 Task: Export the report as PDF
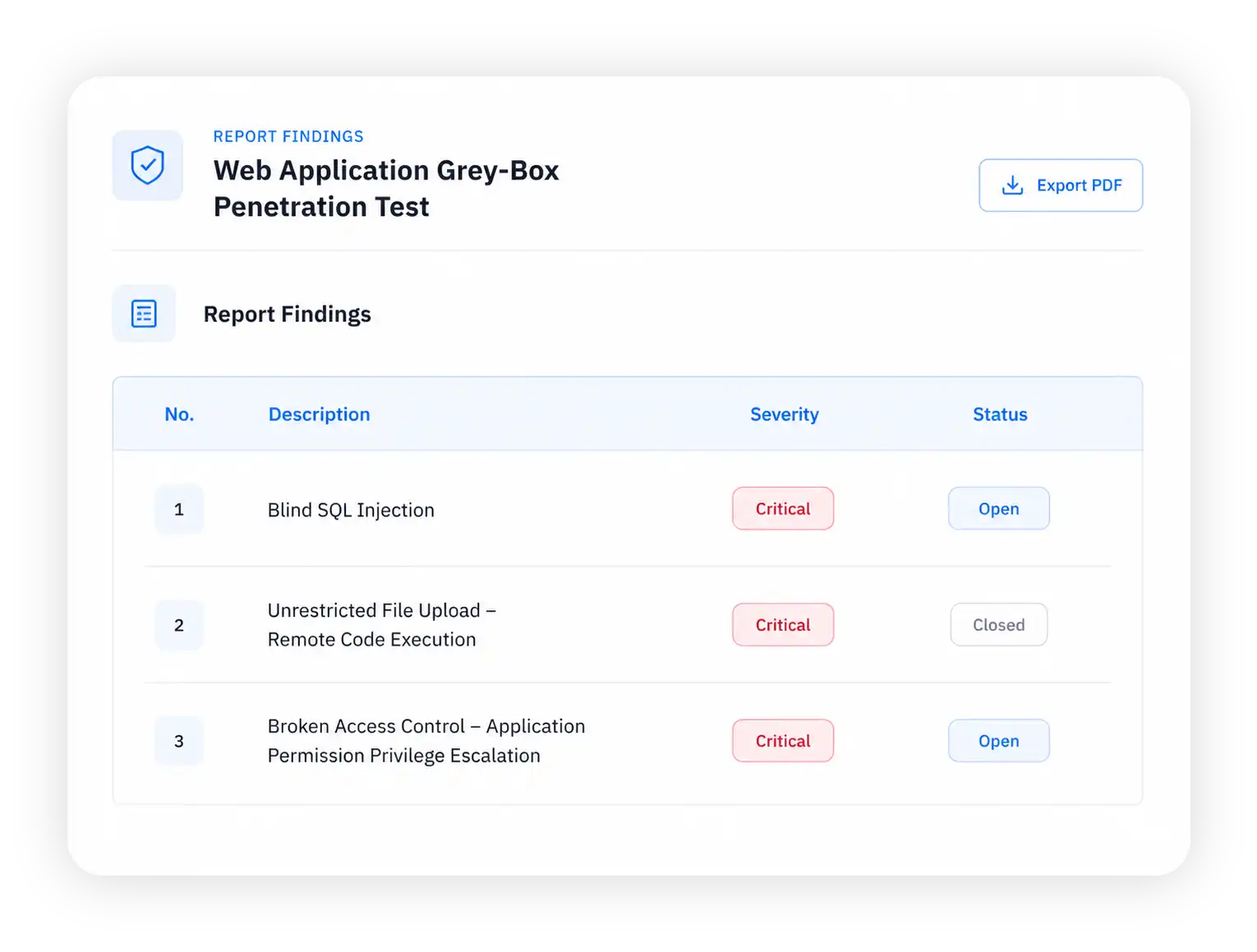(x=1061, y=186)
